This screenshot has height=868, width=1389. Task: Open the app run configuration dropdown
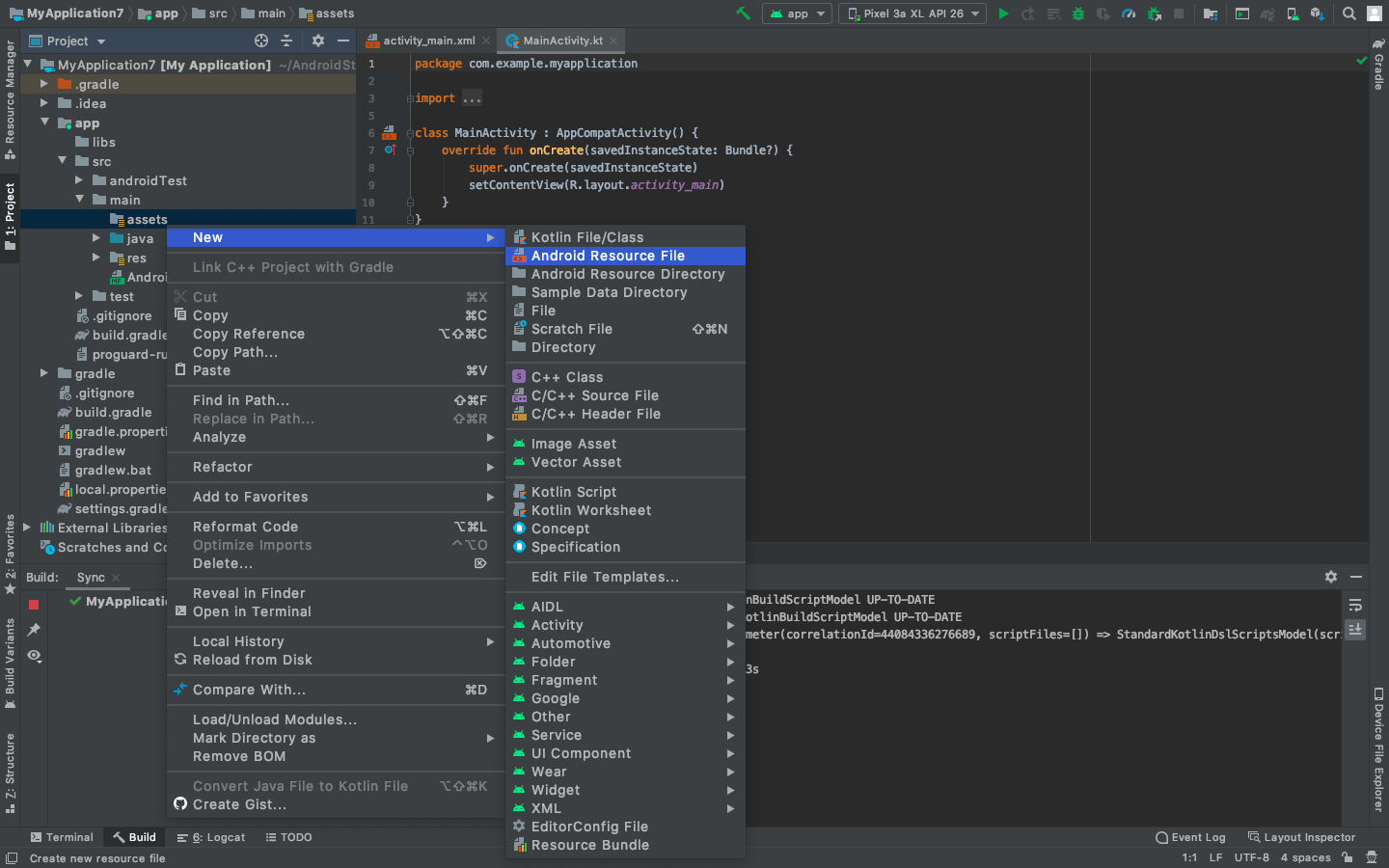(797, 14)
